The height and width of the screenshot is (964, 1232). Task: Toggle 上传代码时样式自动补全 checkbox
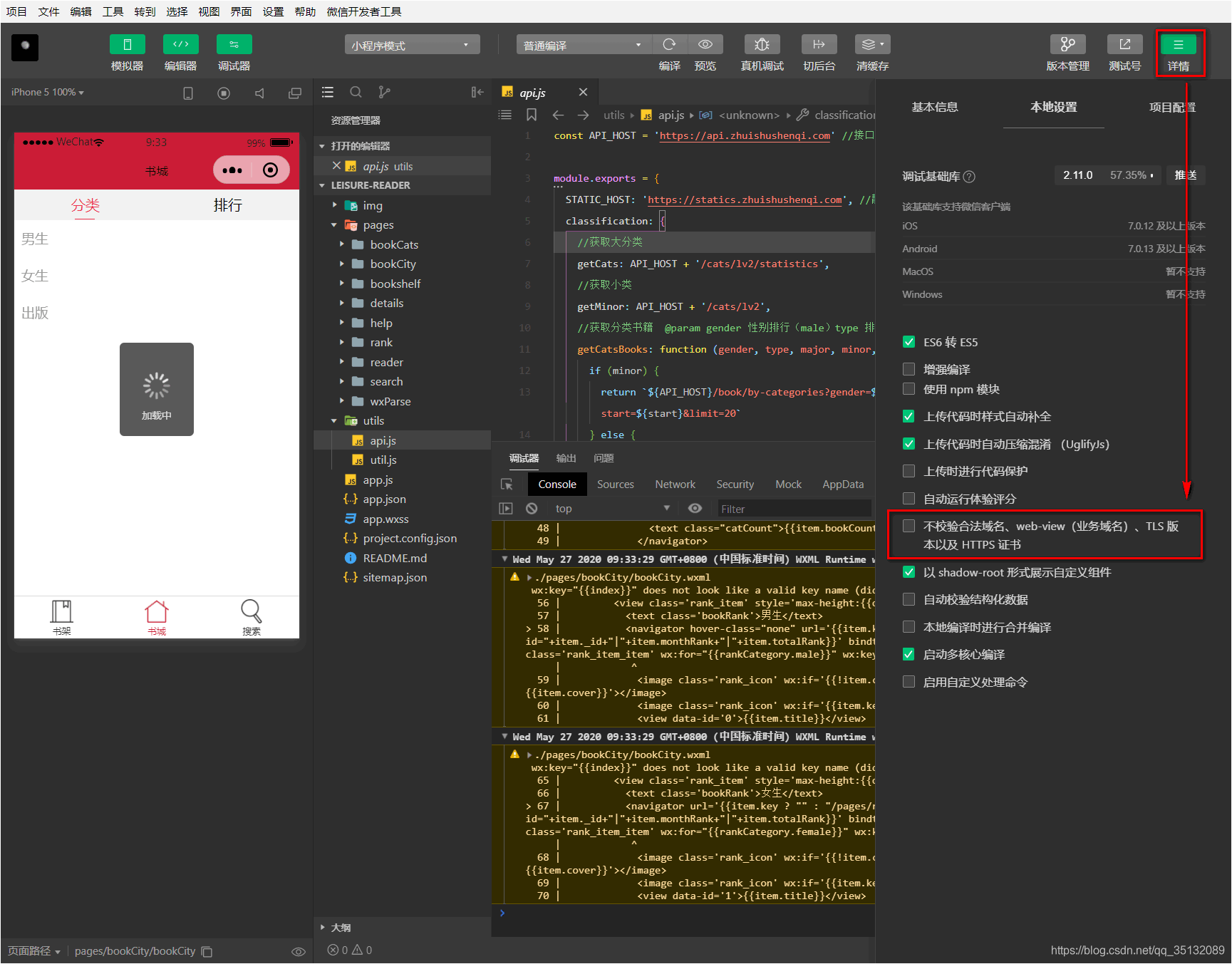click(909, 416)
